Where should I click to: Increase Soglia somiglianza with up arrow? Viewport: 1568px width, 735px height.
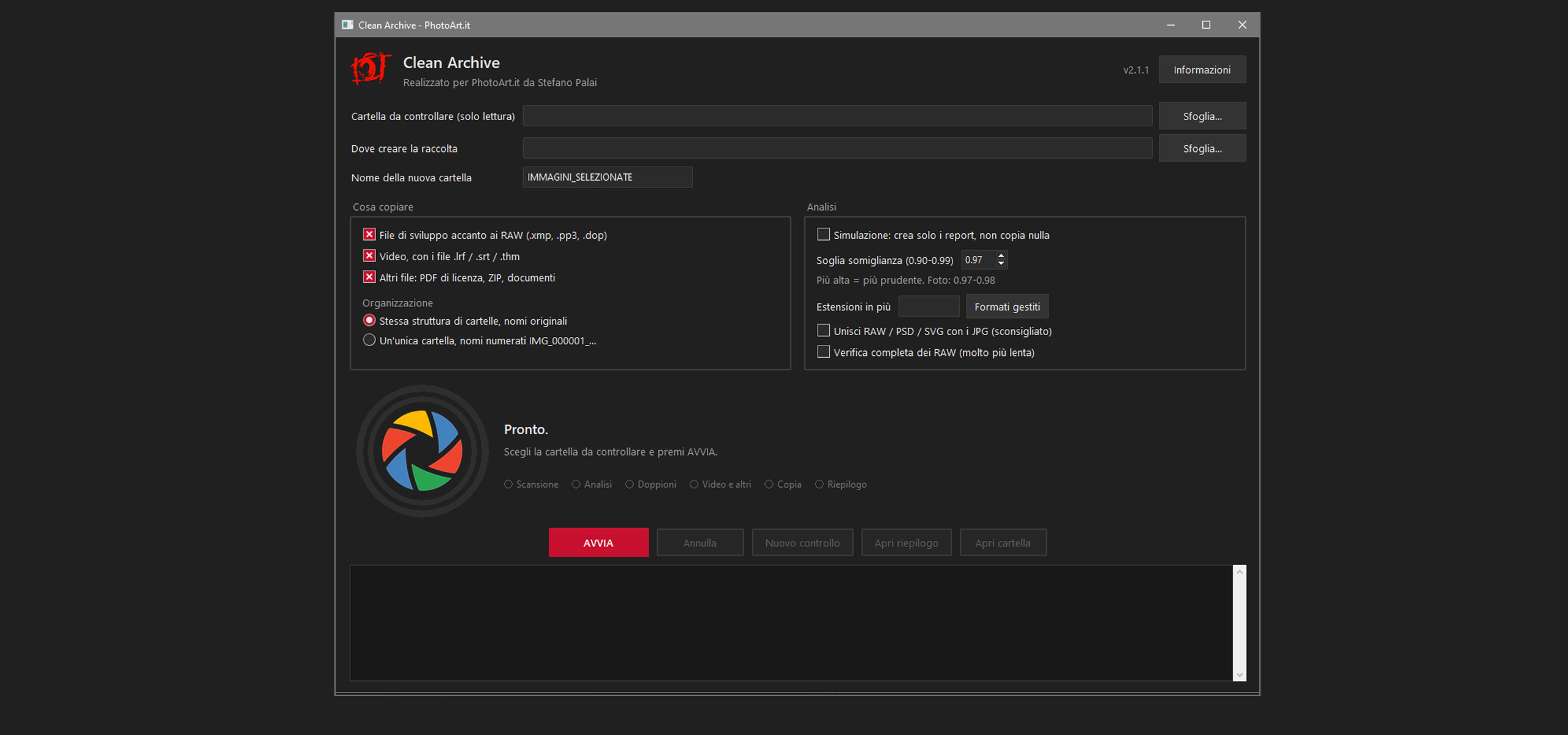[x=1001, y=255]
